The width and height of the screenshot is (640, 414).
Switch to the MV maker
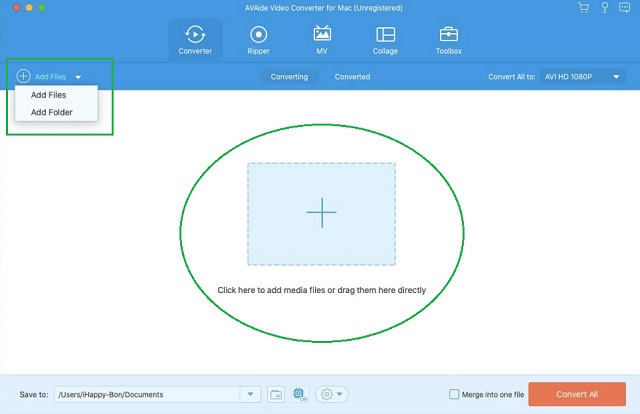tap(322, 40)
